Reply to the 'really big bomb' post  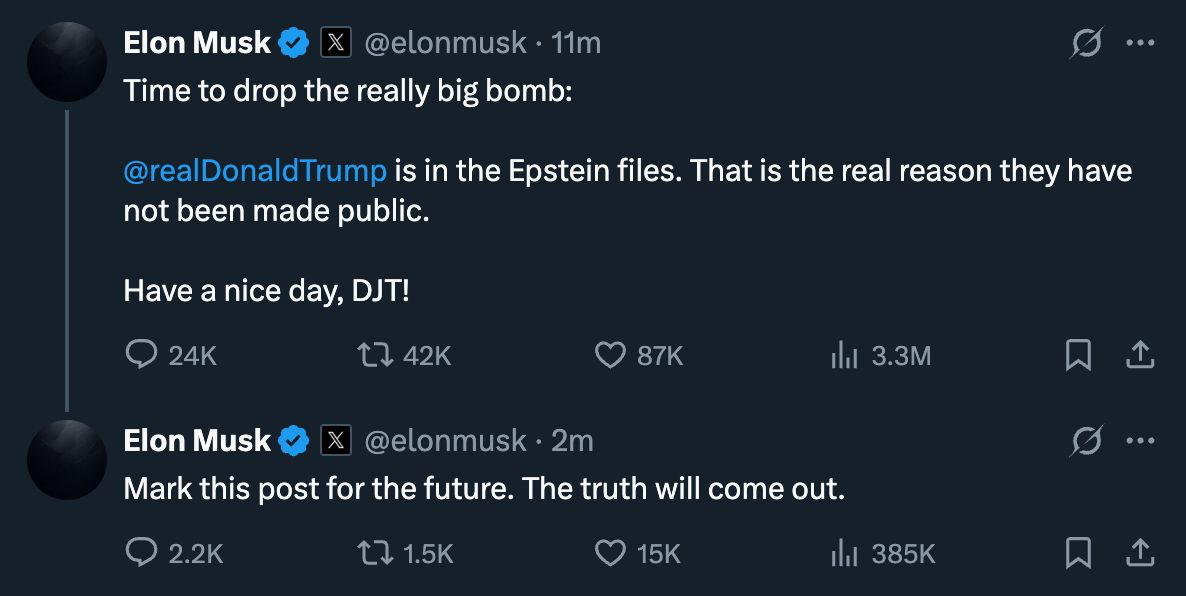[141, 355]
